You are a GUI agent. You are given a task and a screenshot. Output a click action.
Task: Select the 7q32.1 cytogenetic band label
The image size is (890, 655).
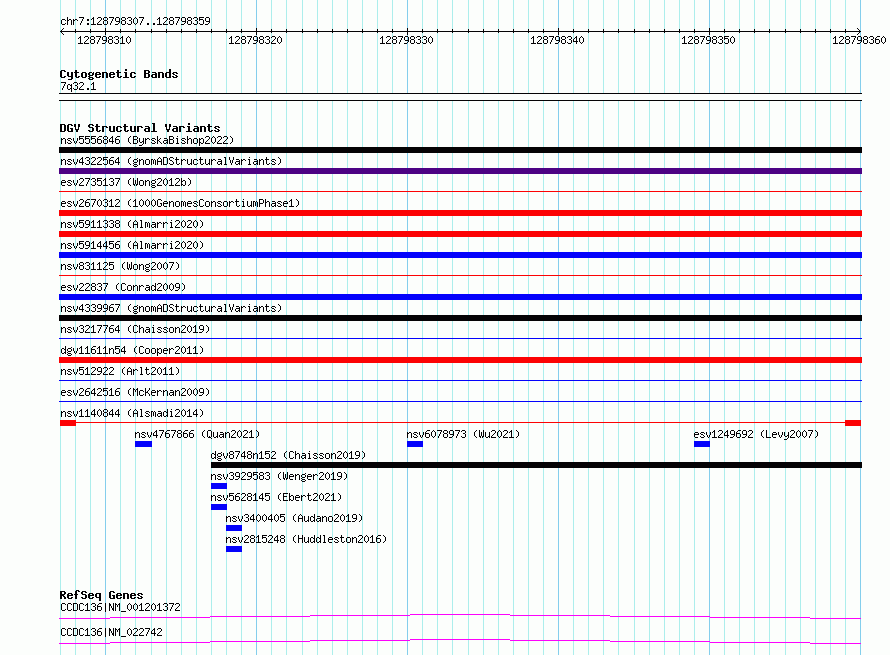[x=78, y=86]
